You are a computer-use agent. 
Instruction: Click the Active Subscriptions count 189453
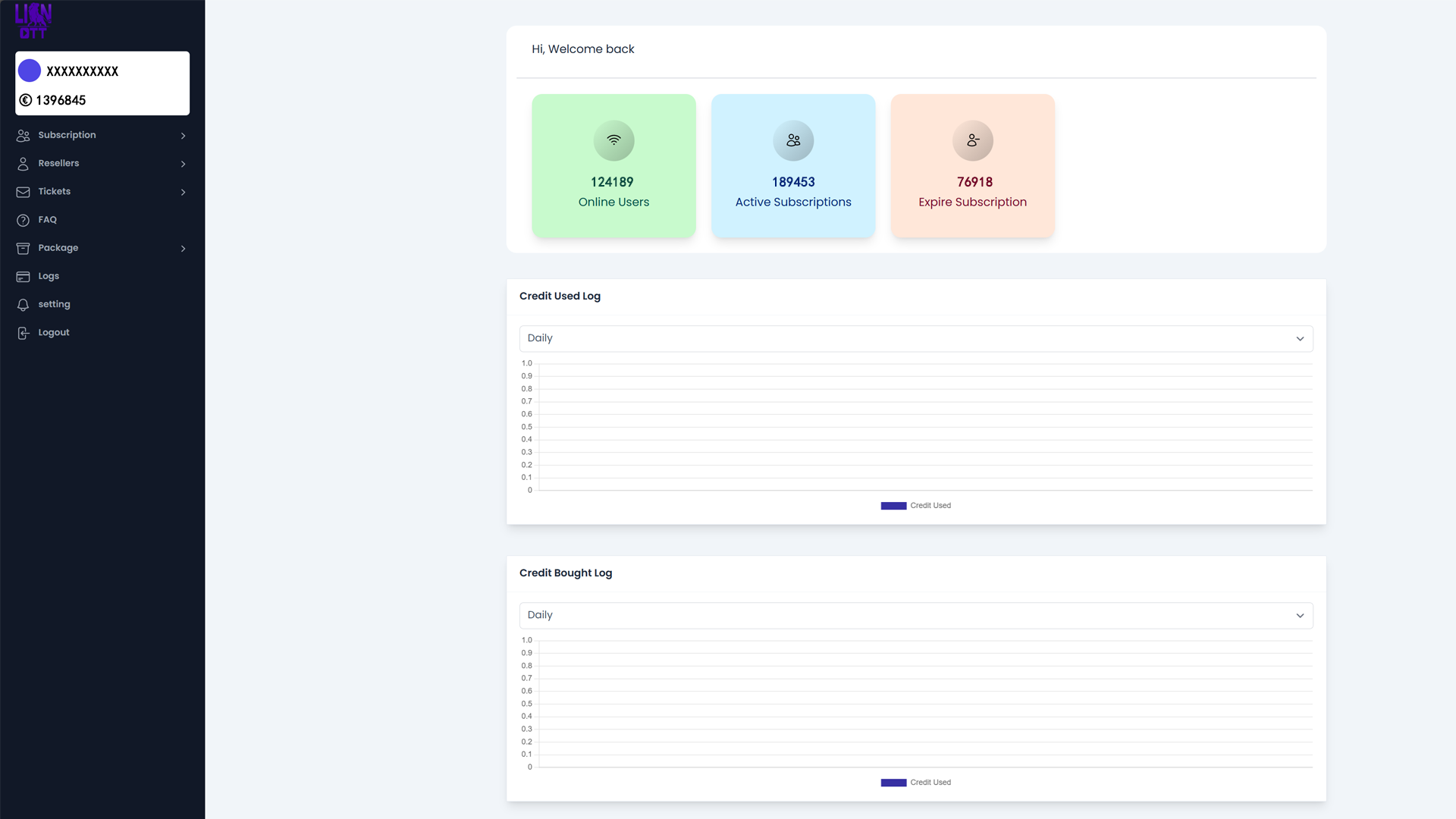click(793, 182)
